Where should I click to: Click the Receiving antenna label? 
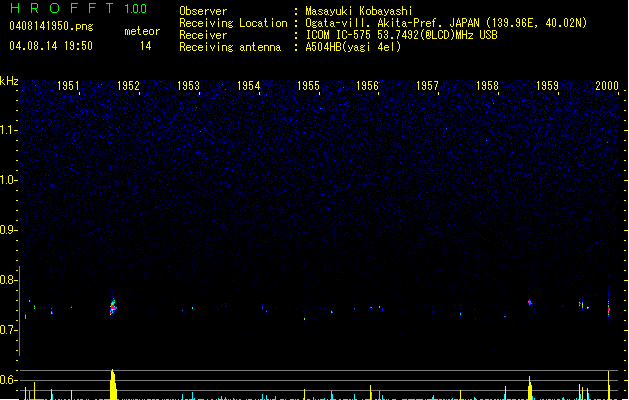coord(230,47)
